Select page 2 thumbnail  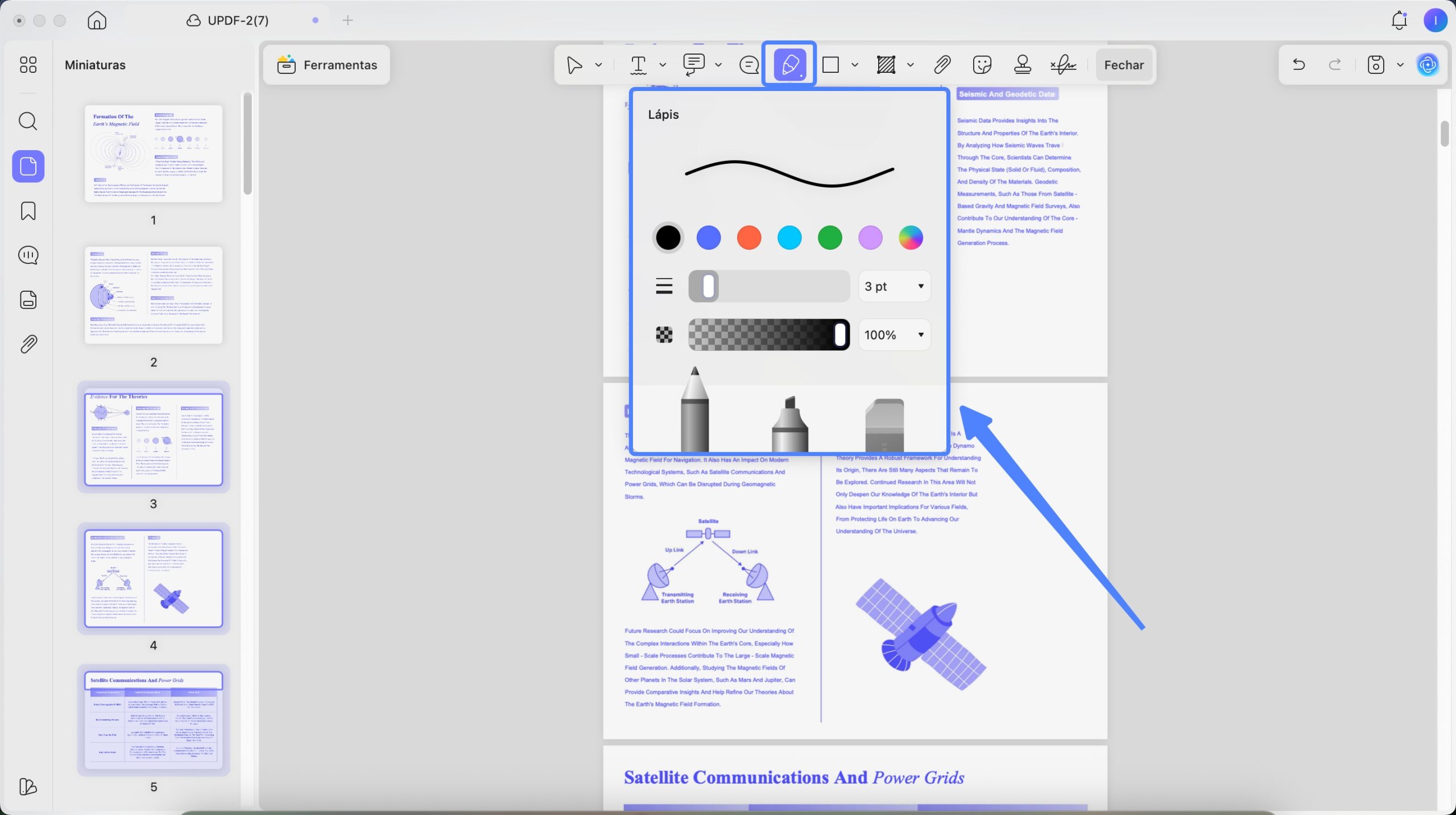pyautogui.click(x=154, y=295)
